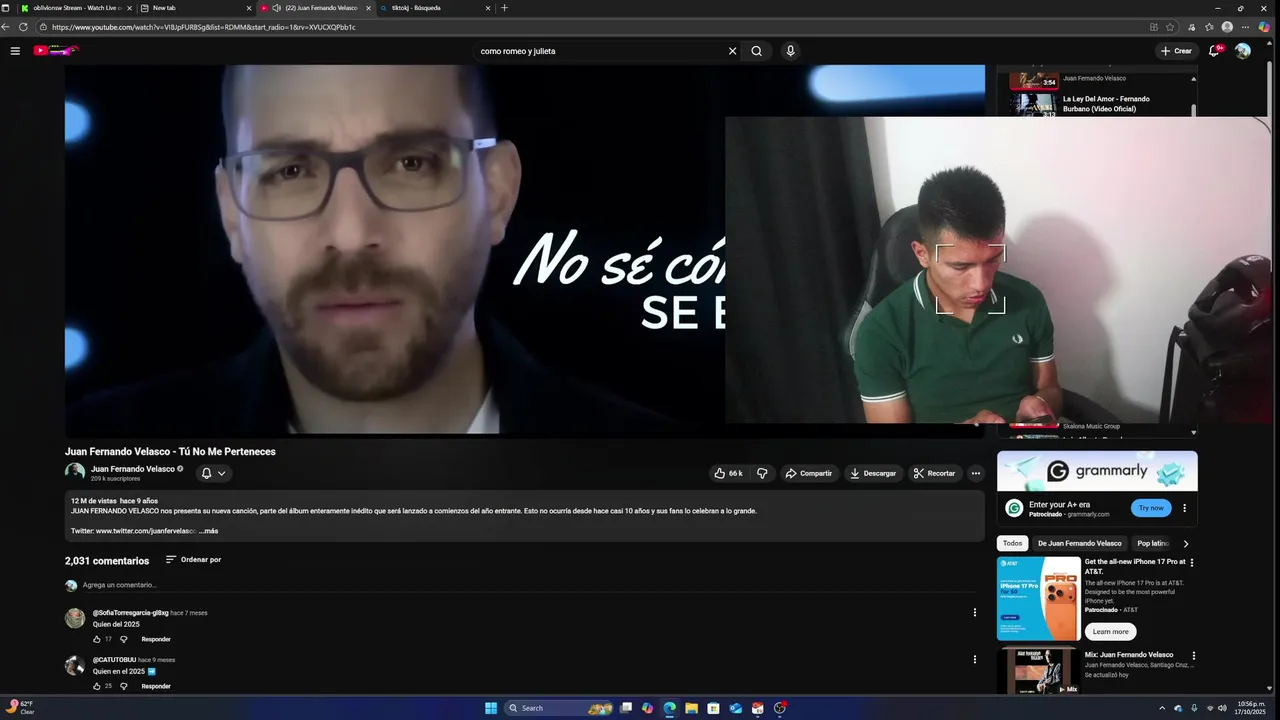Focus the YouTube search field
The width and height of the screenshot is (1280, 720).
pyautogui.click(x=600, y=51)
